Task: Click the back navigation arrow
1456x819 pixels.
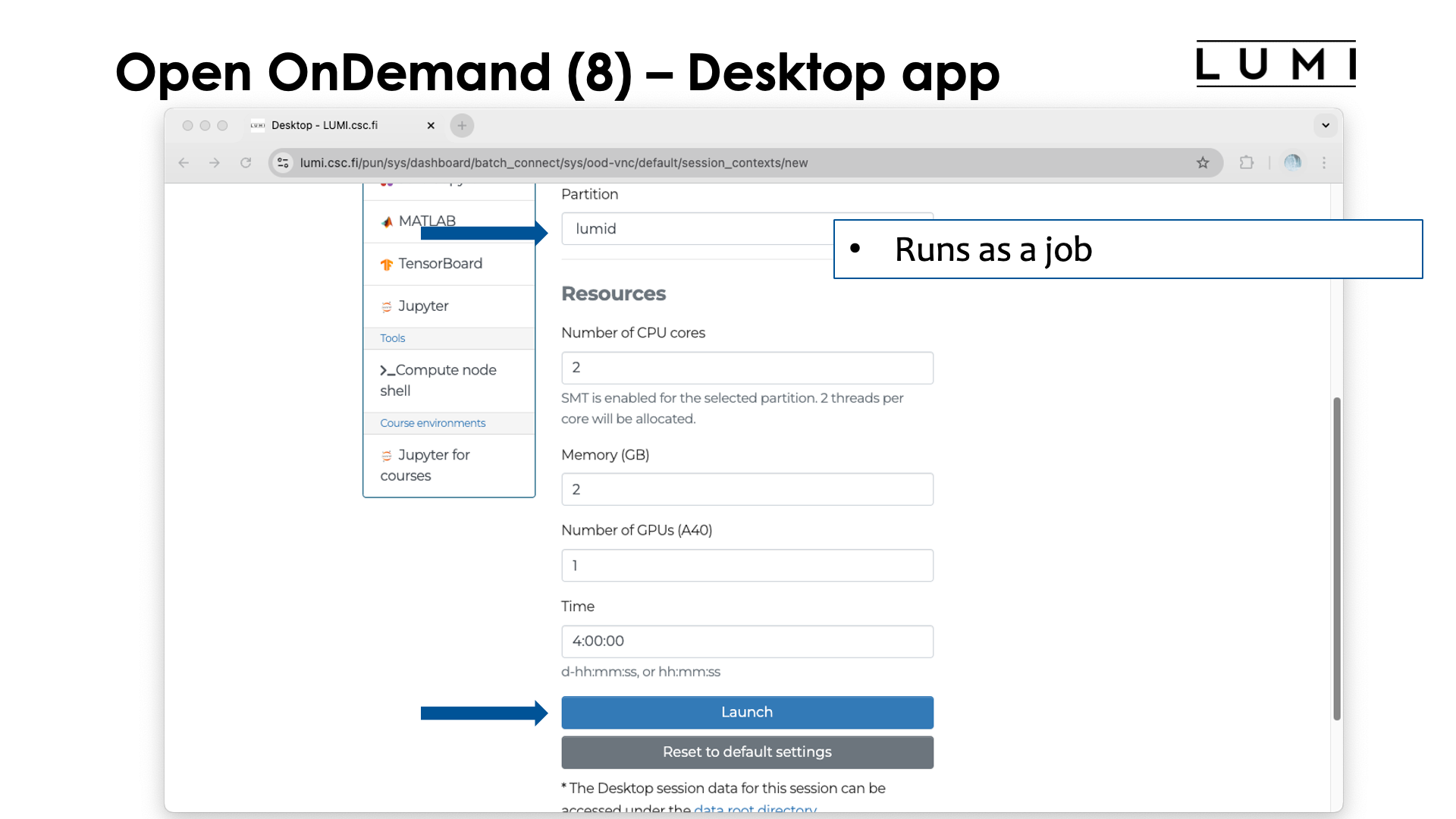Action: [x=184, y=162]
